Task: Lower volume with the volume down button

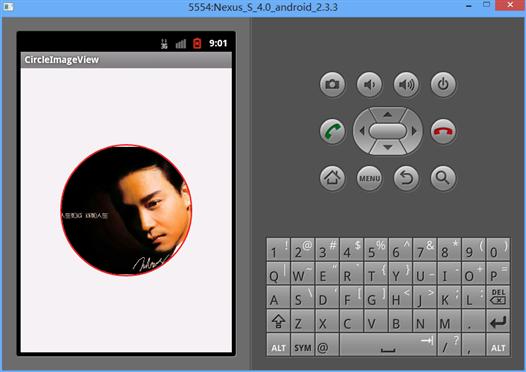Action: (369, 84)
